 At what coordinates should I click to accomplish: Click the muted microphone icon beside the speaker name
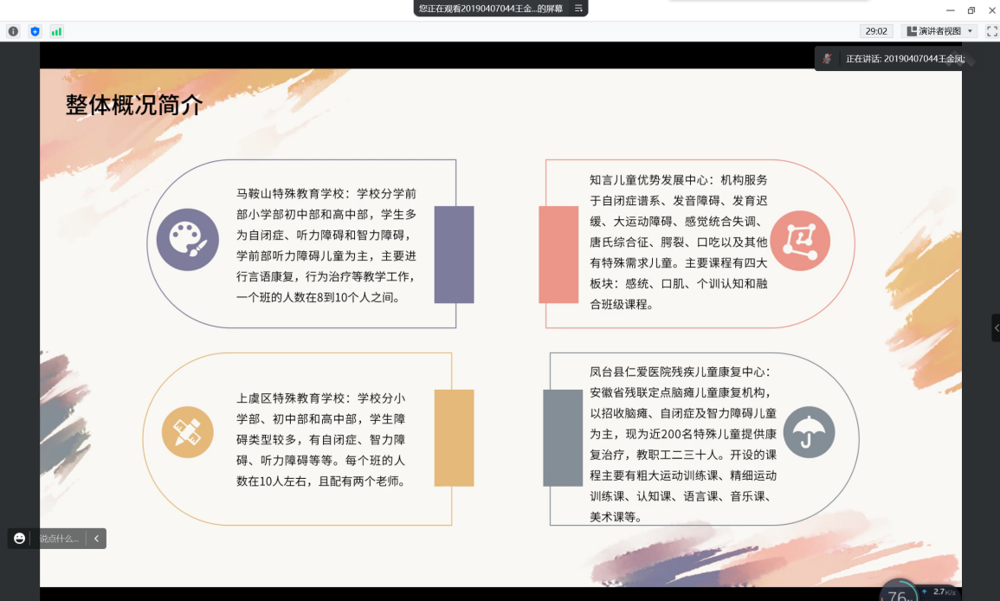(x=827, y=58)
